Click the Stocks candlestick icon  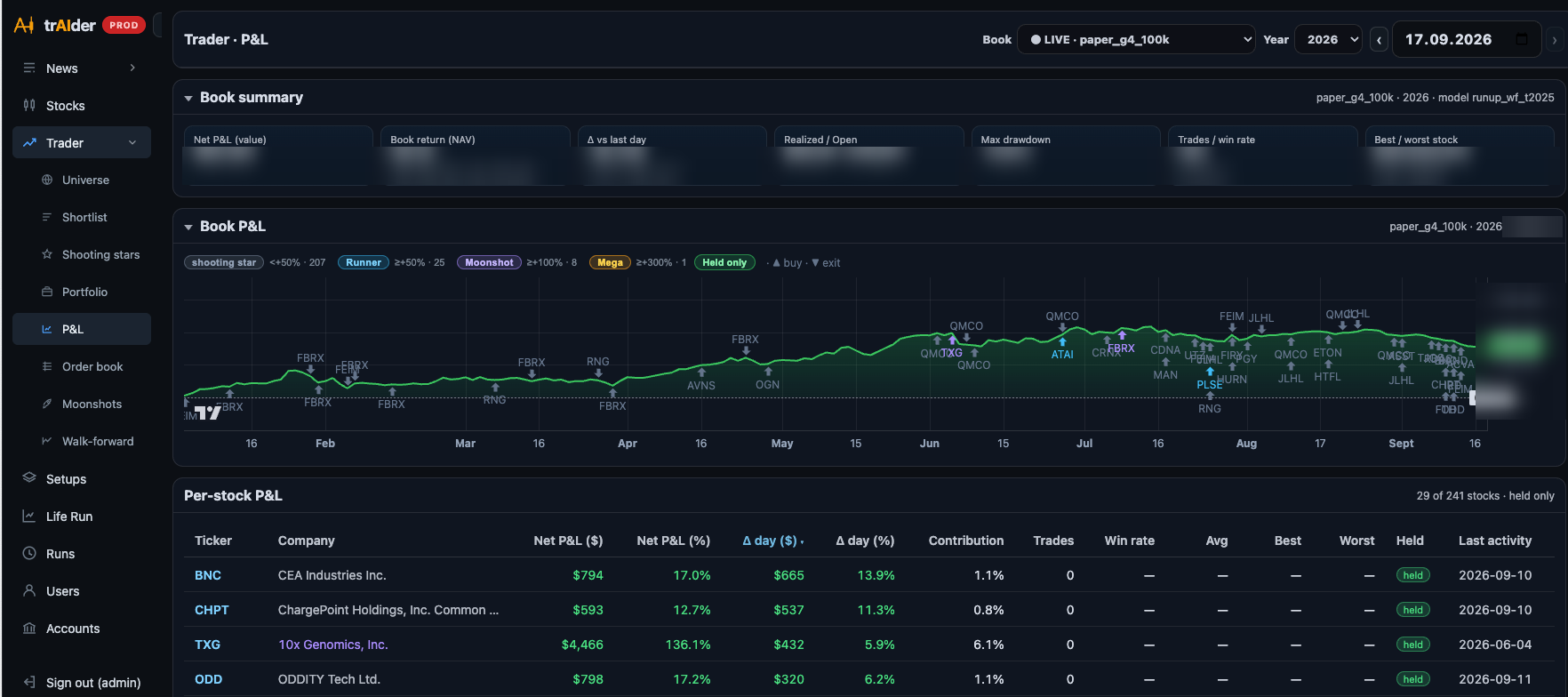29,106
